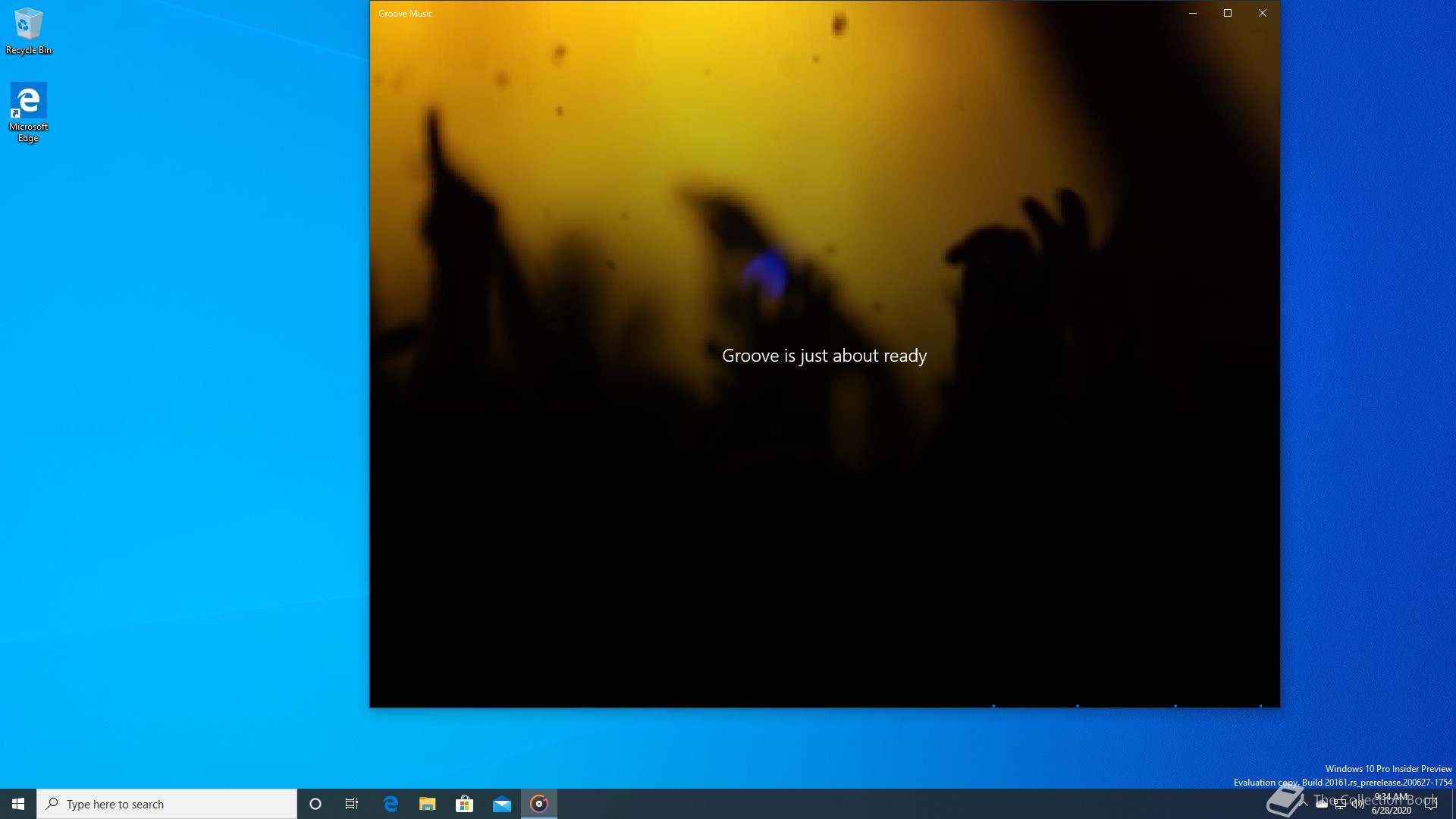The width and height of the screenshot is (1456, 819).
Task: Open the Windows Start menu
Action: (x=18, y=804)
